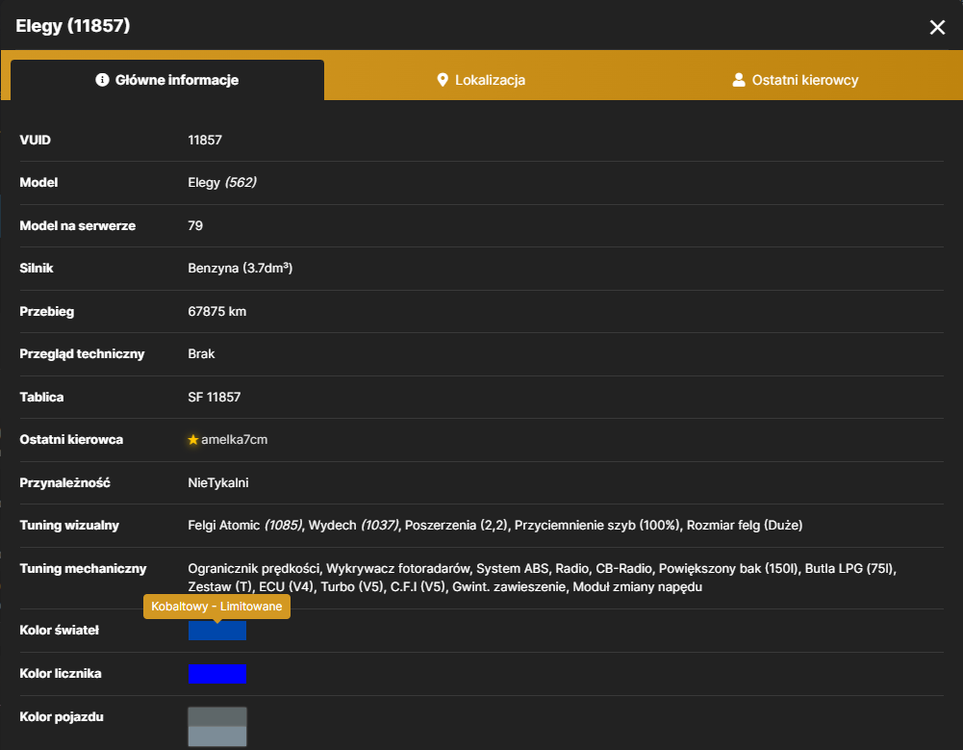Viewport: 963px width, 750px height.
Task: Click the Model value Elegy (562)
Action: coord(222,182)
